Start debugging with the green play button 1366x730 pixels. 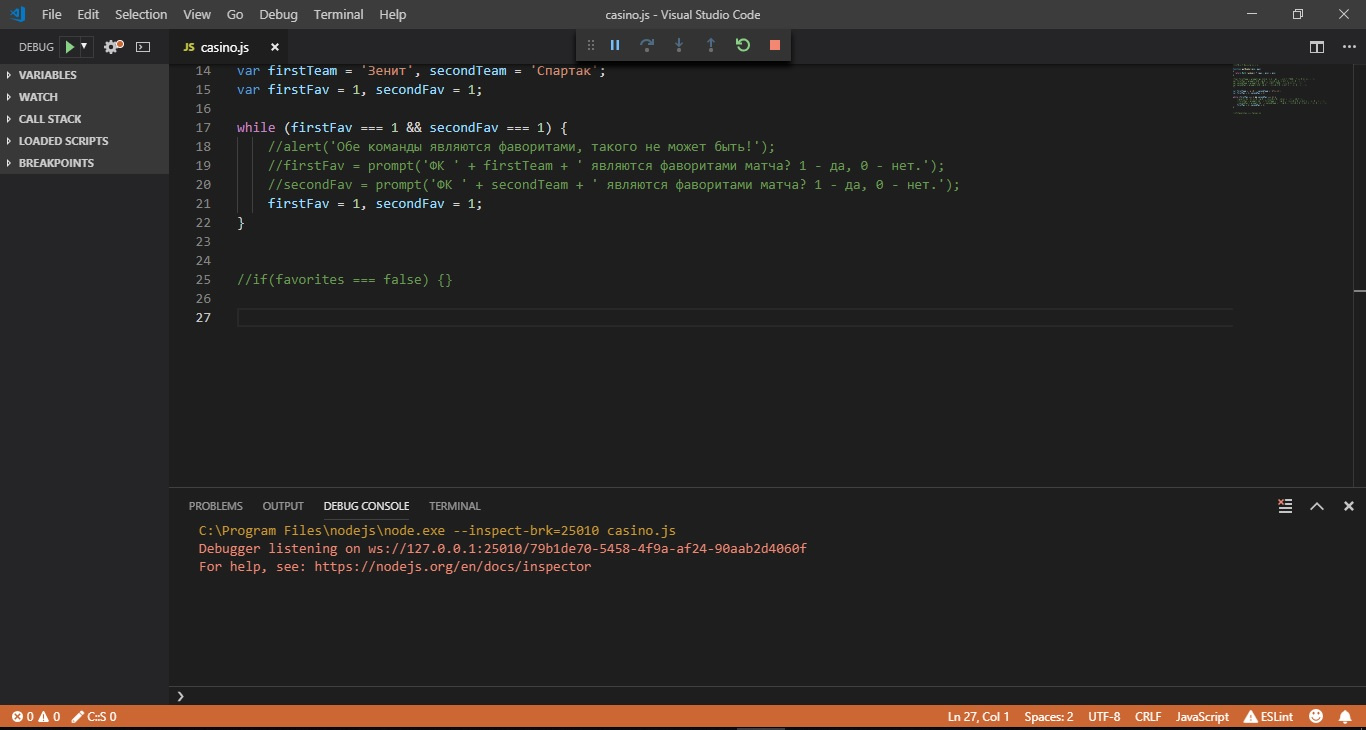69,46
